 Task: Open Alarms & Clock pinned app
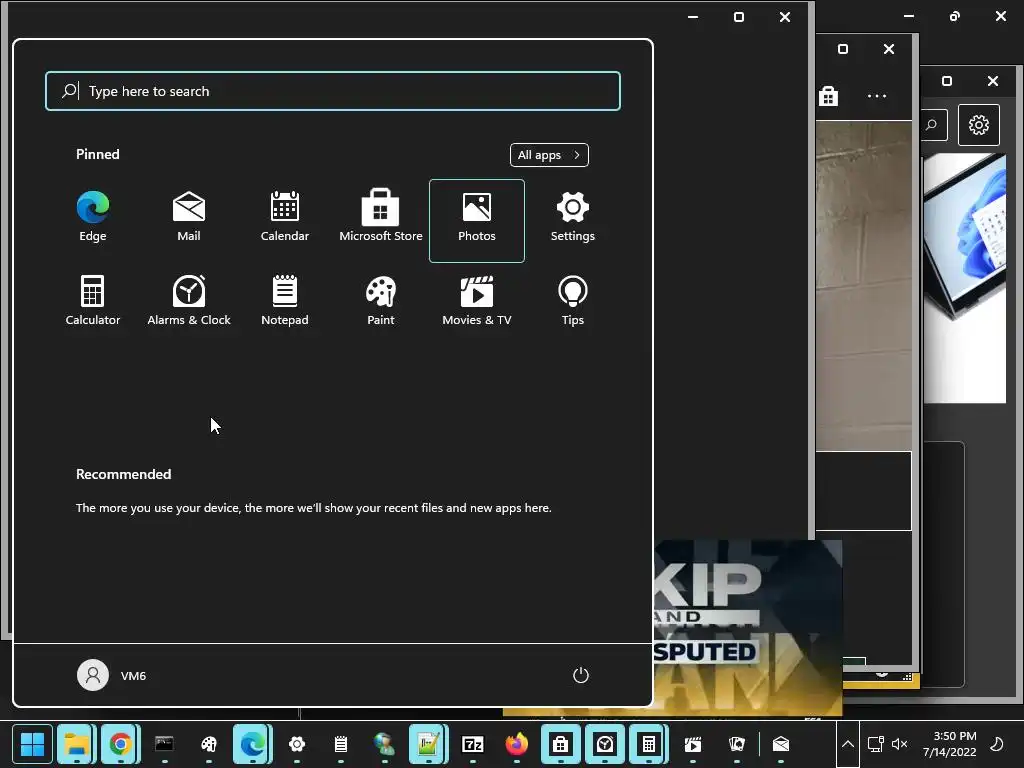coord(189,300)
